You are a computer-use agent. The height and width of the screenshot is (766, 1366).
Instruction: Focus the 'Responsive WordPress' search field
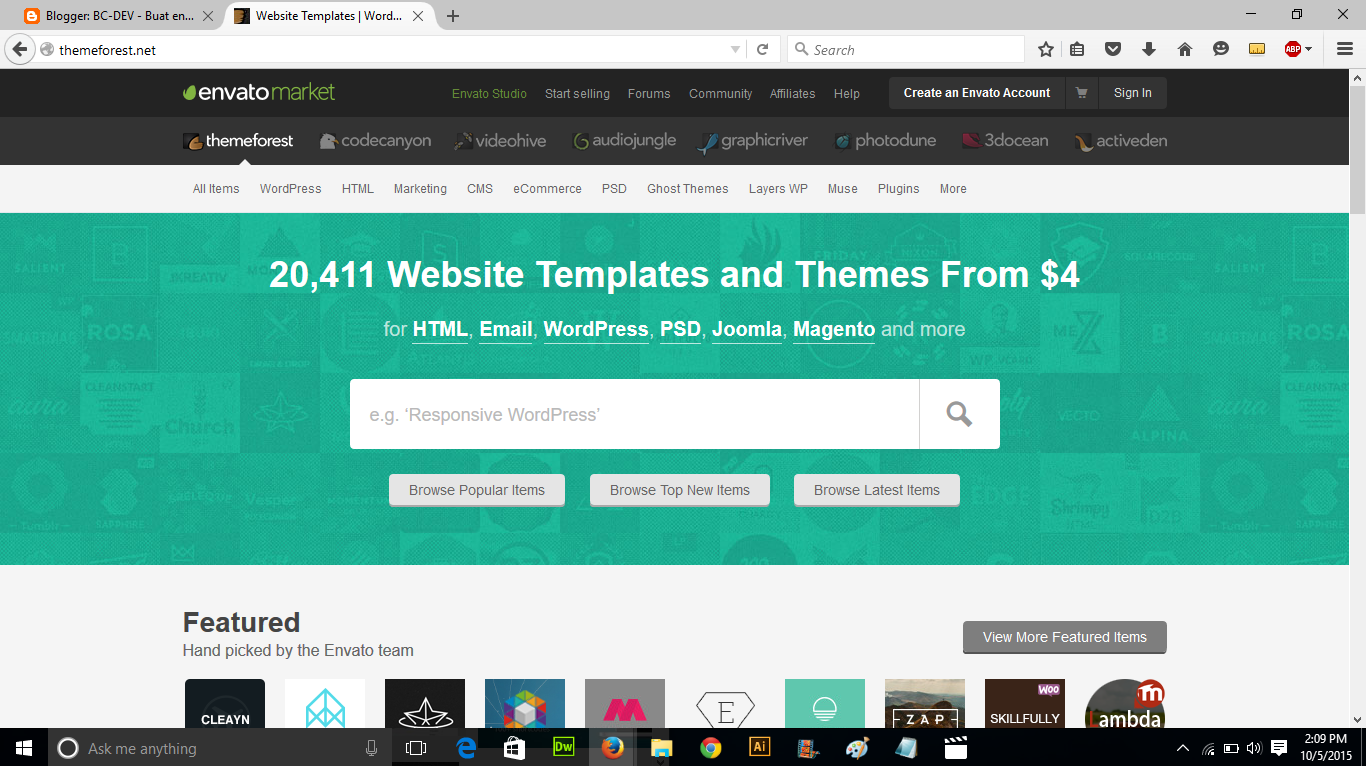634,414
